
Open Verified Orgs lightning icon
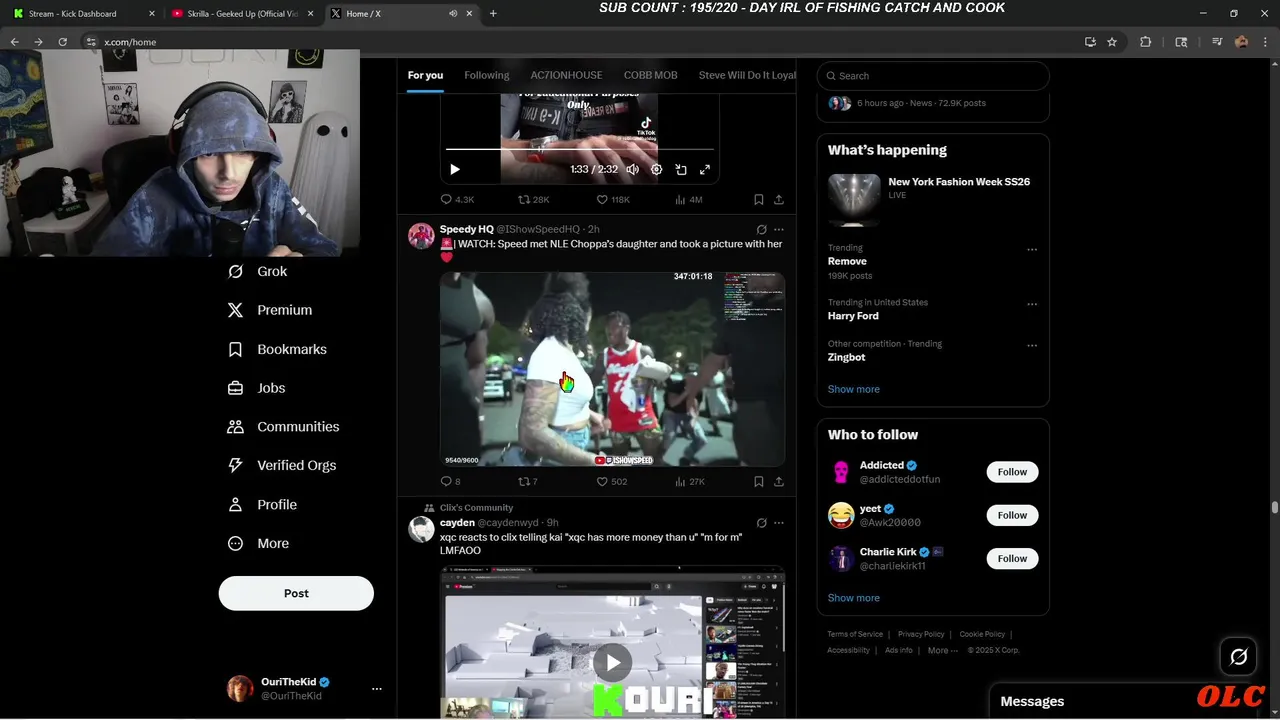click(235, 465)
